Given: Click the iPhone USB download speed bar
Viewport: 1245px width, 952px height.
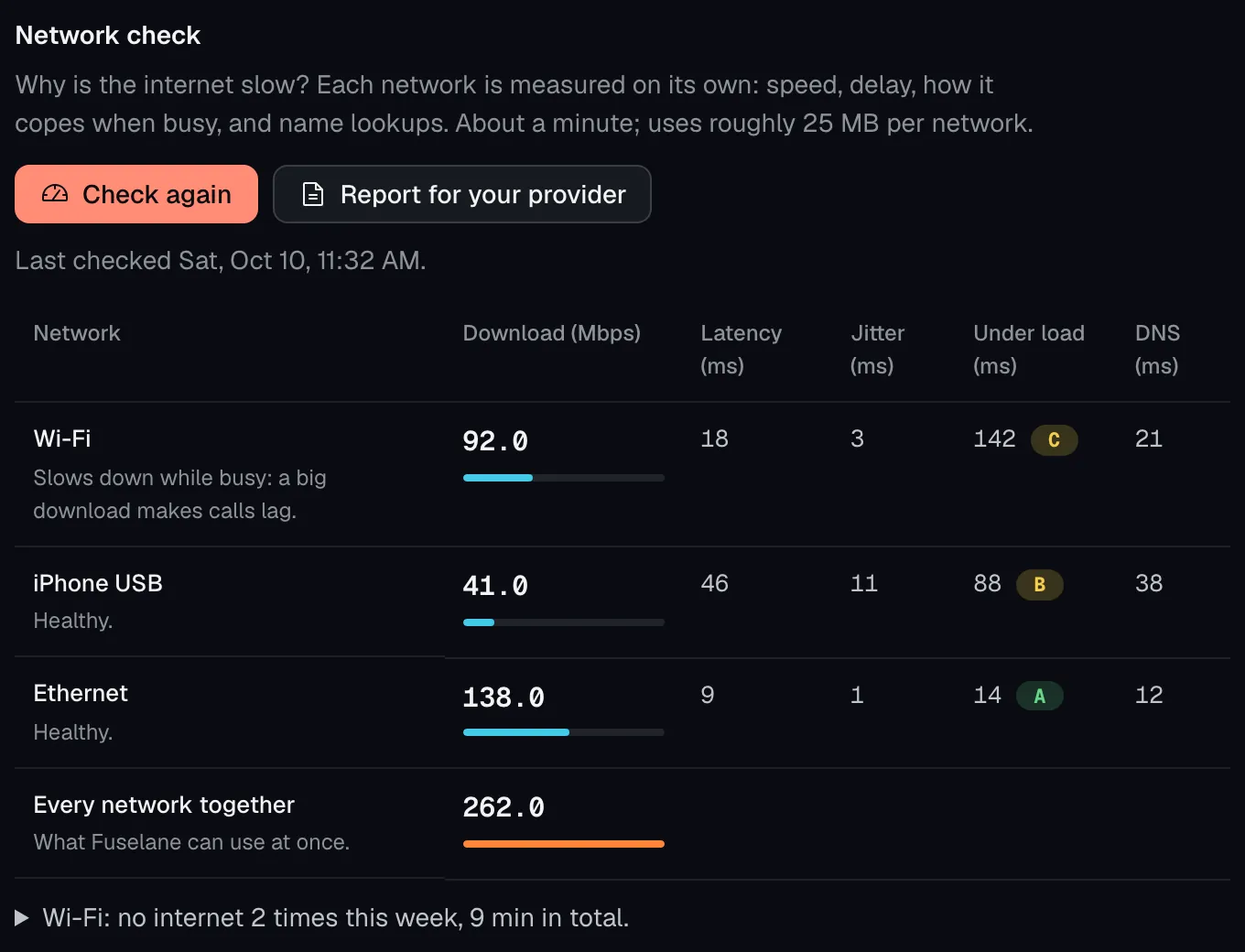Looking at the screenshot, I should point(563,622).
